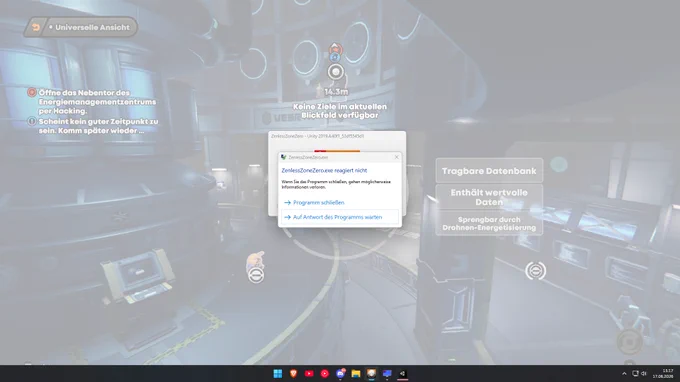Viewport: 680px width, 382px height.
Task: Open the Discord taskbar icon with the notification badge
Action: 340,373
